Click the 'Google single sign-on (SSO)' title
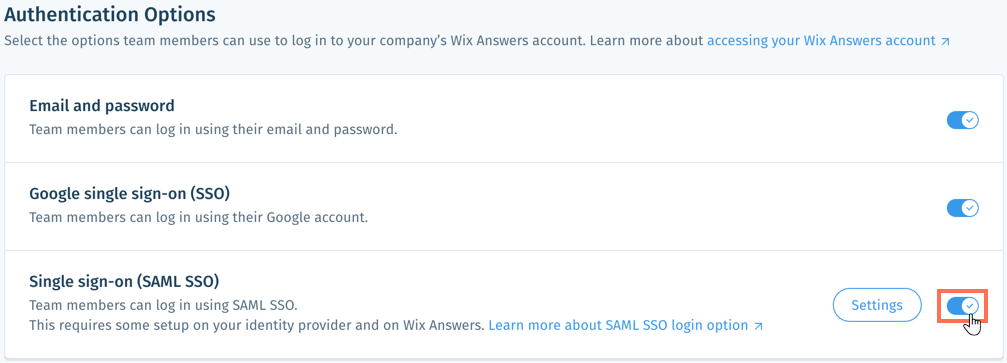The width and height of the screenshot is (1007, 363). [x=130, y=193]
